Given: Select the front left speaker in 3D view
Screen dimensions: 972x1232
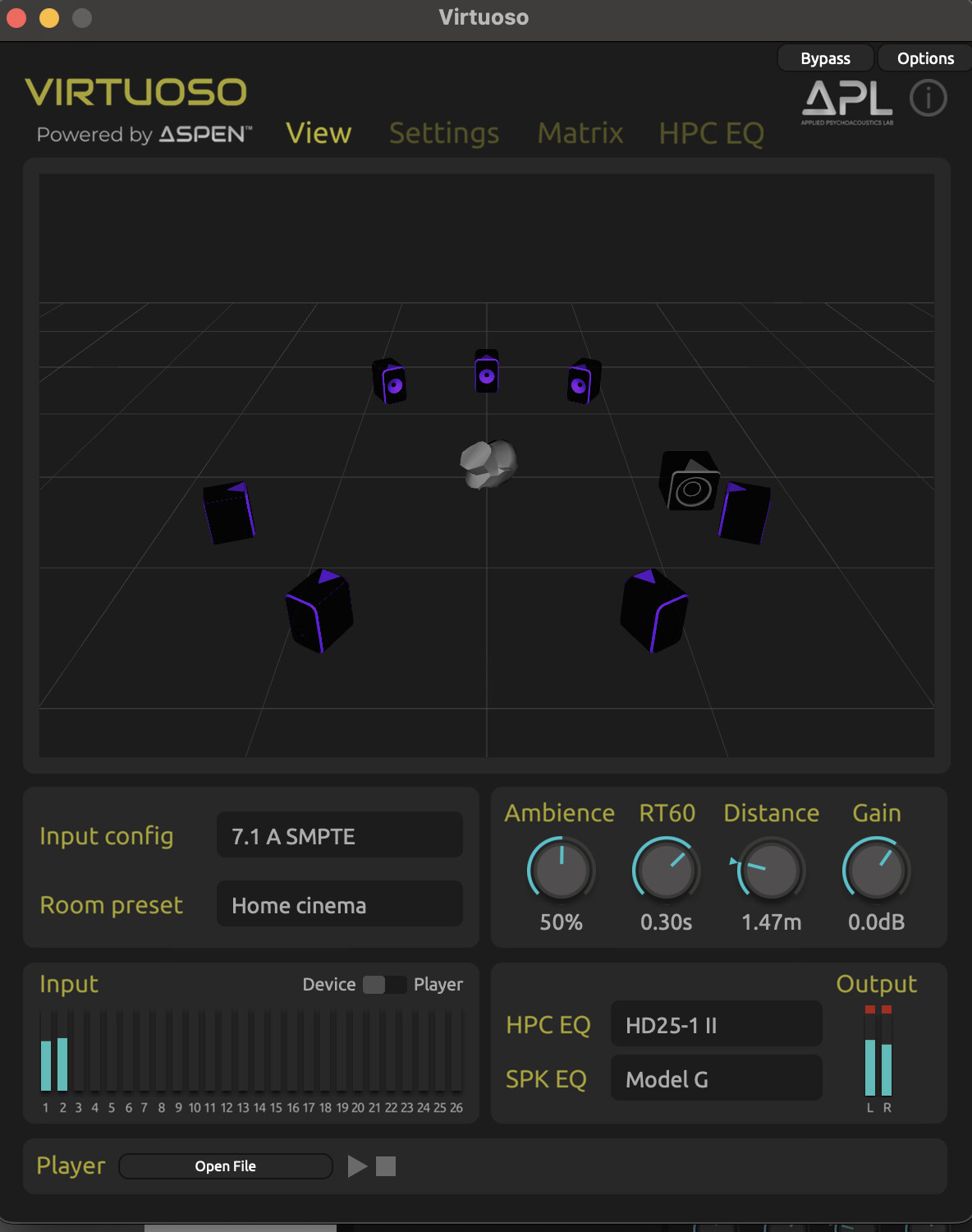Looking at the screenshot, I should (x=389, y=381).
